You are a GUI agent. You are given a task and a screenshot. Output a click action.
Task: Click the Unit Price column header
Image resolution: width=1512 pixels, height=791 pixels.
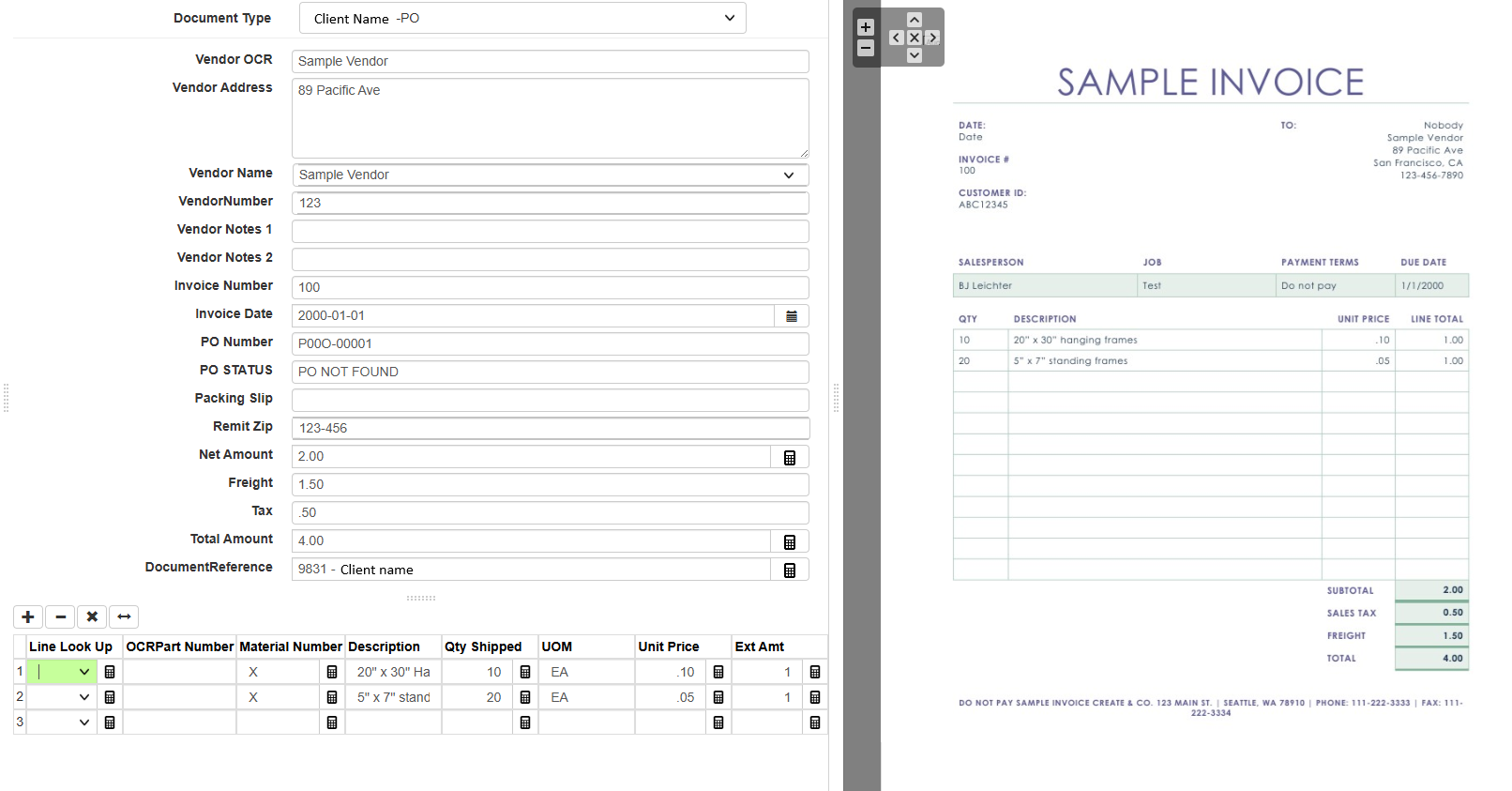(x=669, y=646)
